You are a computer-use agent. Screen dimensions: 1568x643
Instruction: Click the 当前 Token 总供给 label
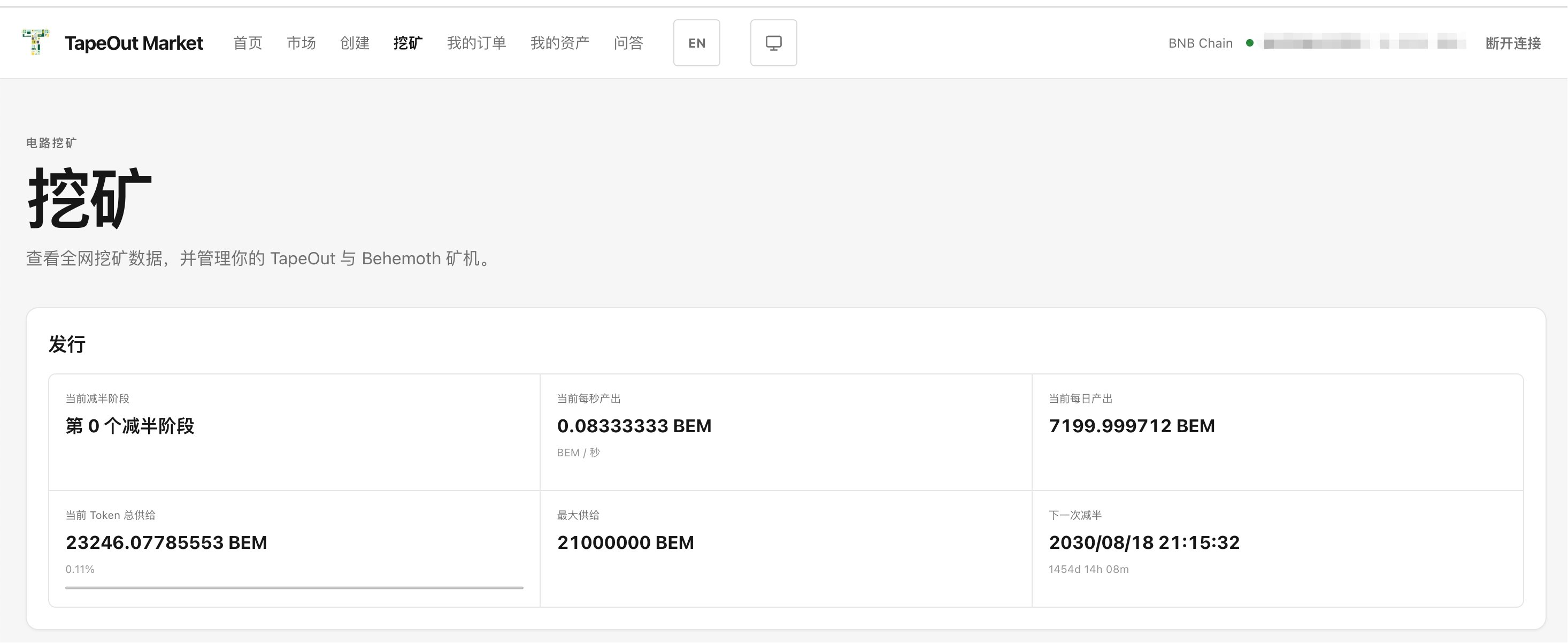[110, 515]
